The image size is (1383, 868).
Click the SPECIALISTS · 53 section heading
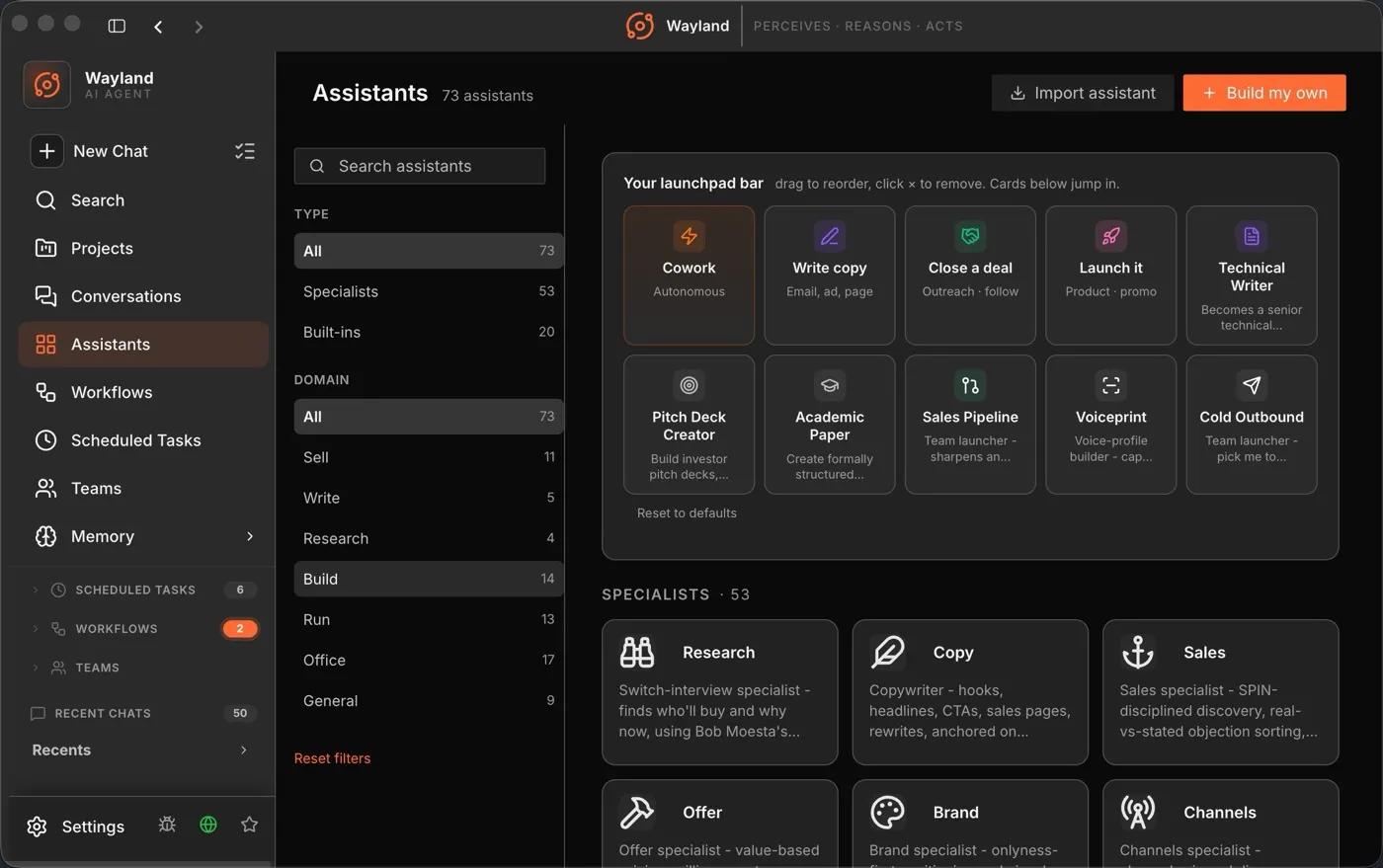point(676,594)
